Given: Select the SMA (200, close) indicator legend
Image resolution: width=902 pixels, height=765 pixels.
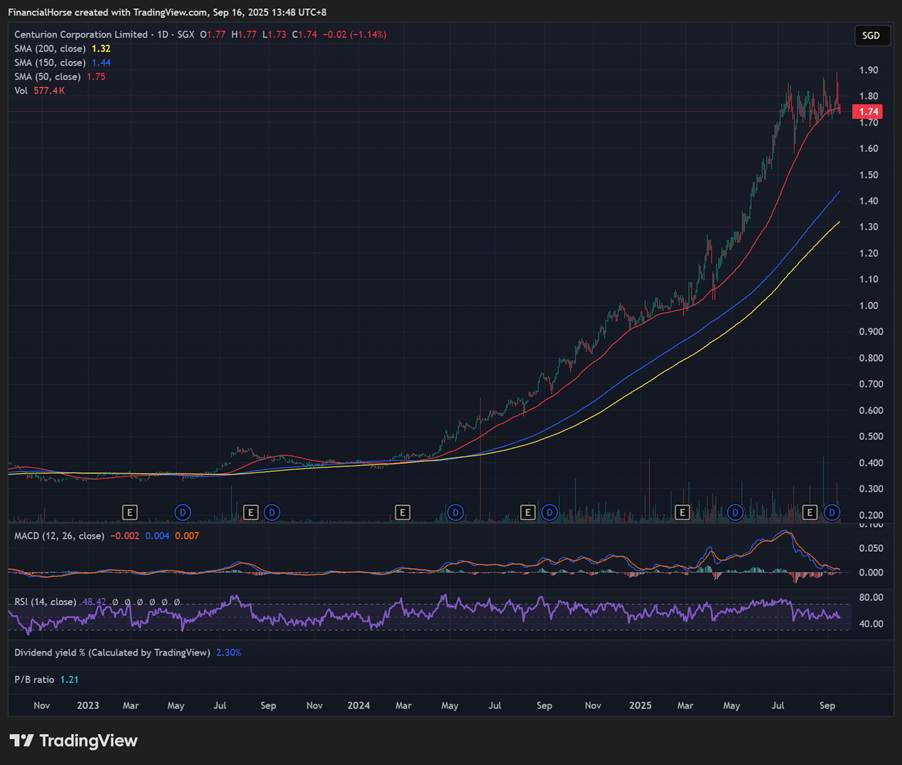Looking at the screenshot, I should coord(50,49).
